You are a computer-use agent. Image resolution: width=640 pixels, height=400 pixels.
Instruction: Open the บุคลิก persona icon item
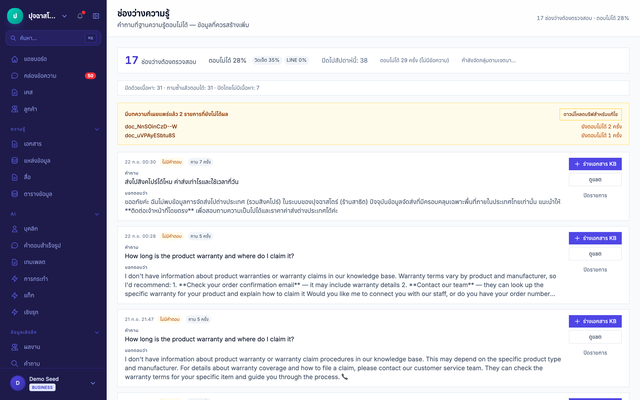[15, 229]
